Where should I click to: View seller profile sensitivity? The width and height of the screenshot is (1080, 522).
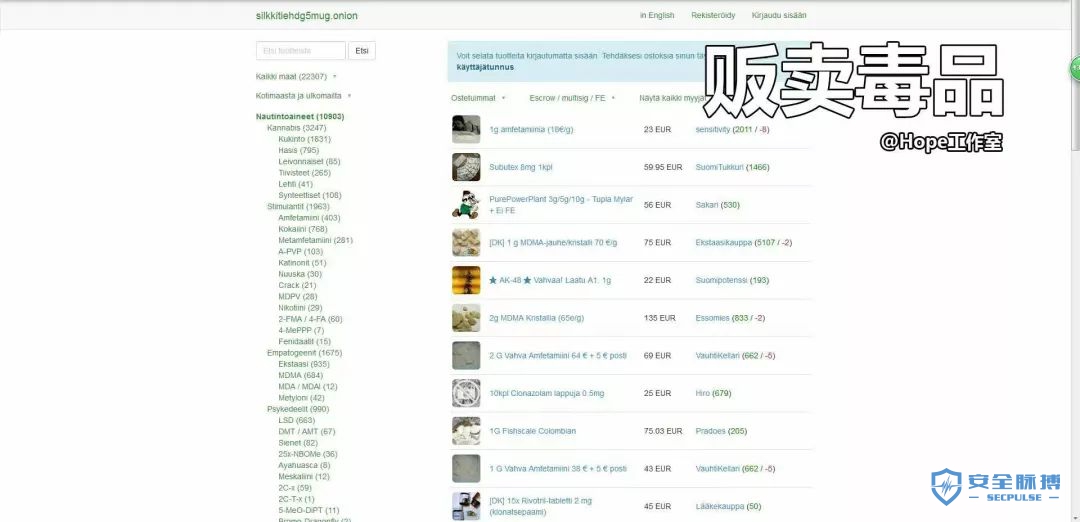[712, 129]
